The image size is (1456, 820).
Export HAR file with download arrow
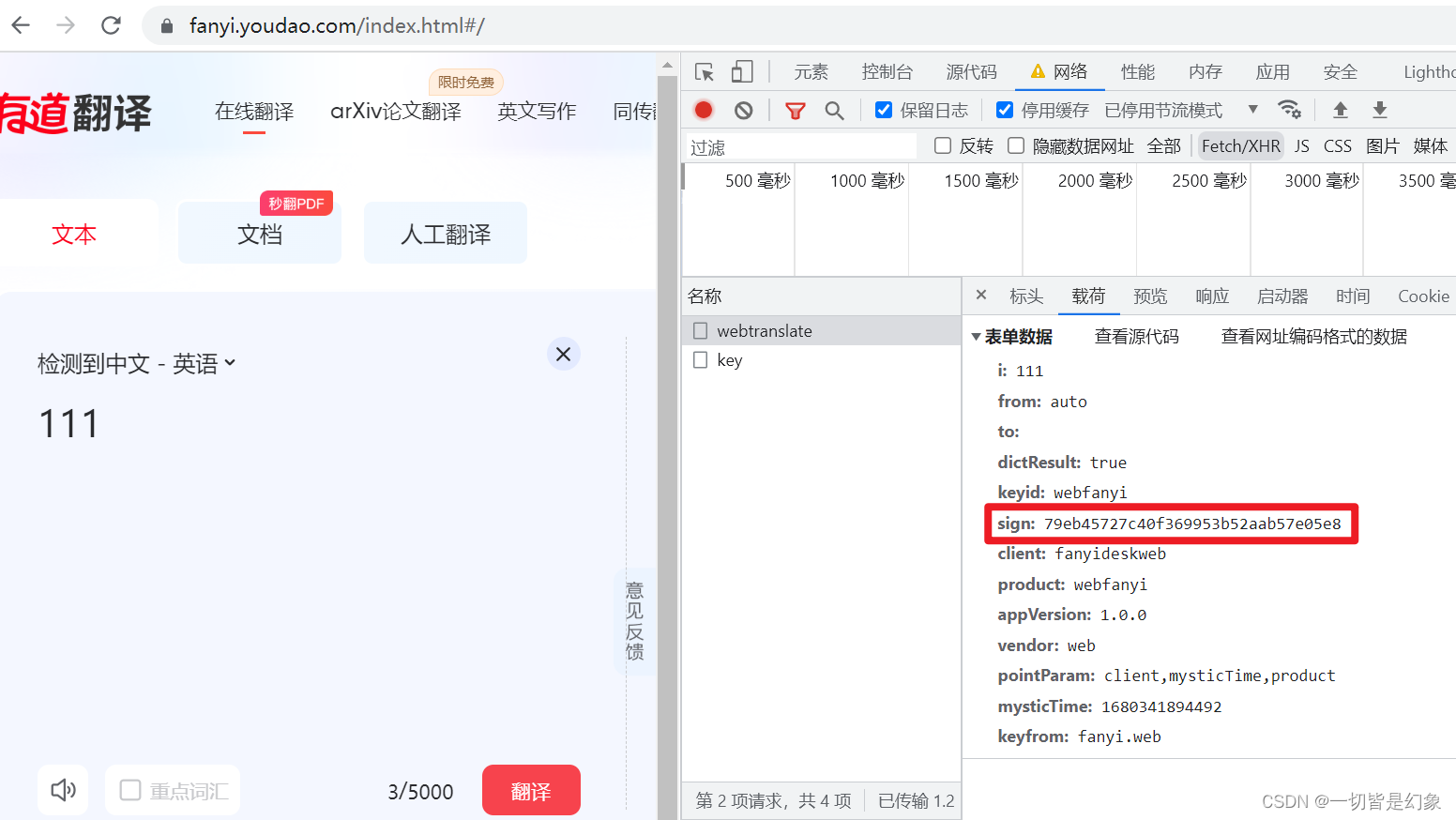tap(1380, 110)
